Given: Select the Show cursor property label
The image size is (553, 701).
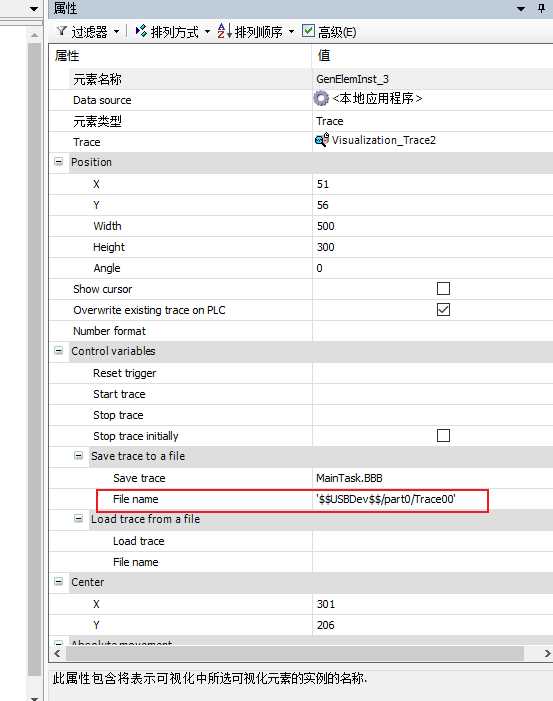Looking at the screenshot, I should pyautogui.click(x=102, y=289).
